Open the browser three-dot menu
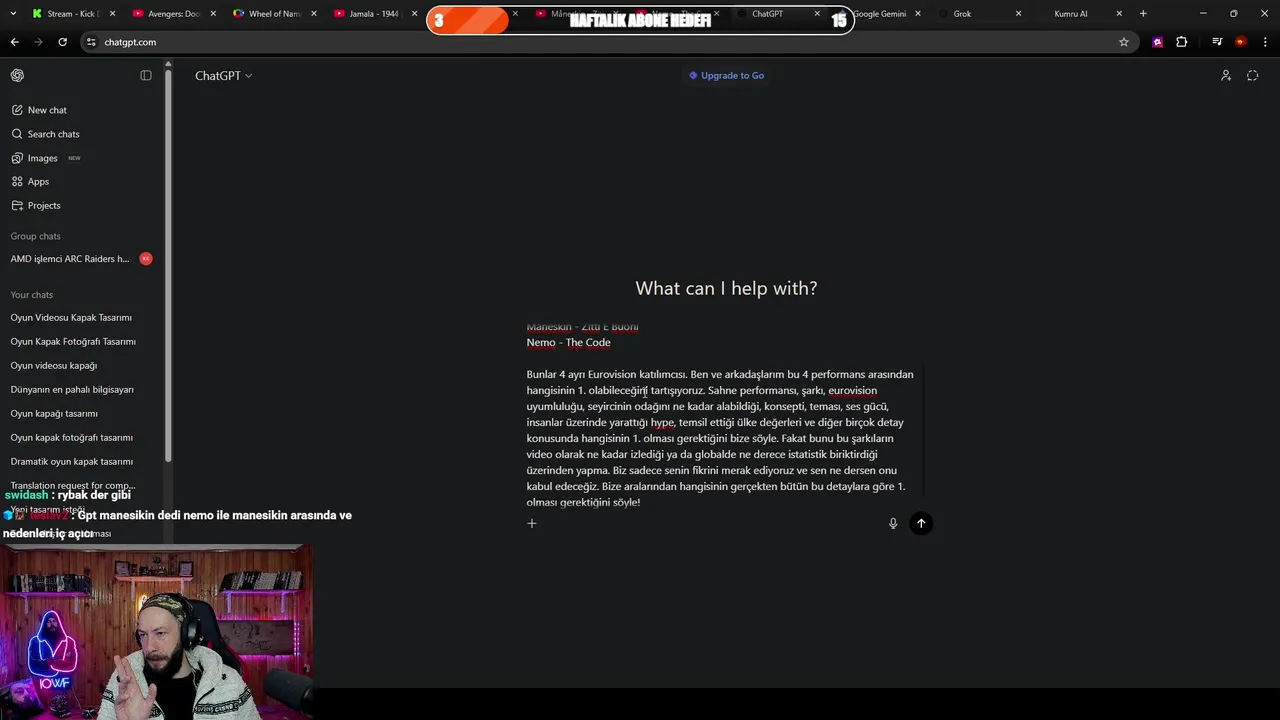Viewport: 1280px width, 720px height. click(1266, 42)
